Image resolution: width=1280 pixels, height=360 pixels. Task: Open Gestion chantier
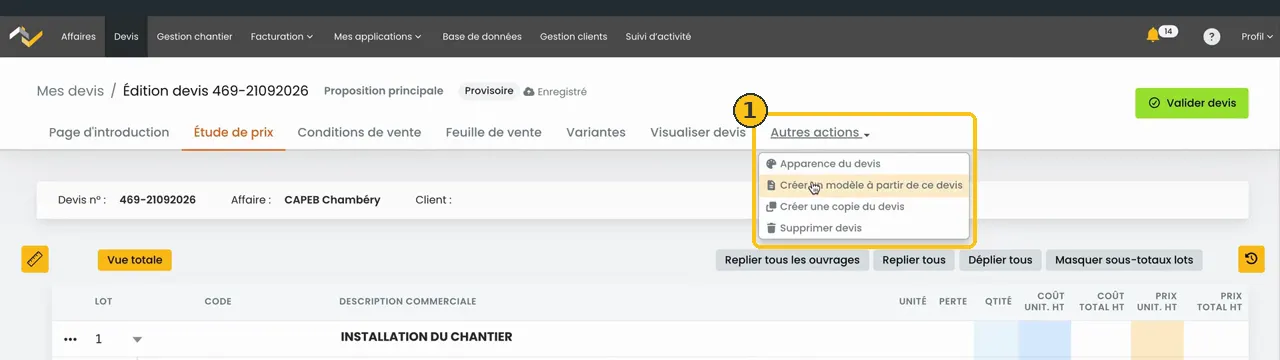194,36
